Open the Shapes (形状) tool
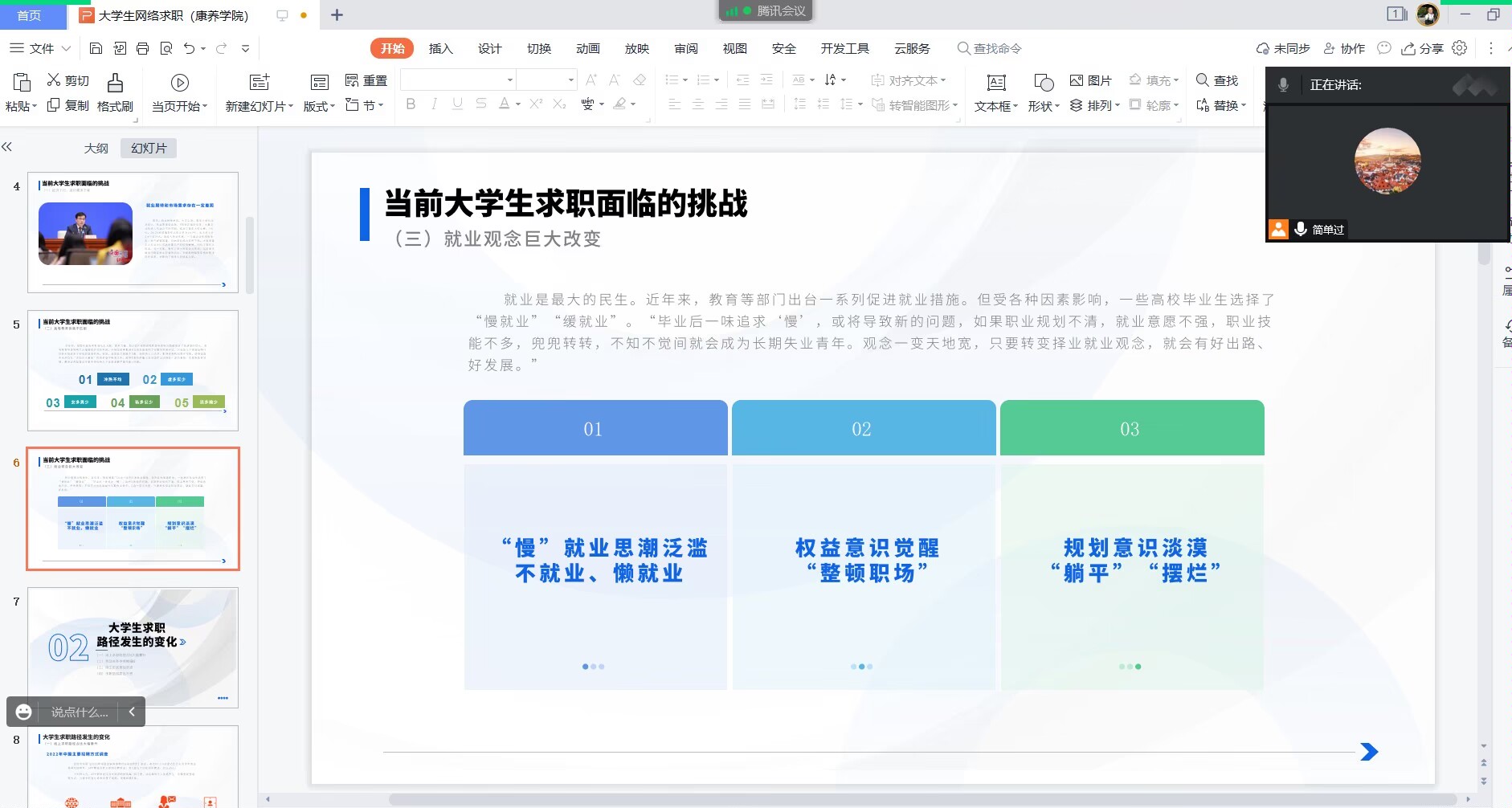 click(1043, 83)
